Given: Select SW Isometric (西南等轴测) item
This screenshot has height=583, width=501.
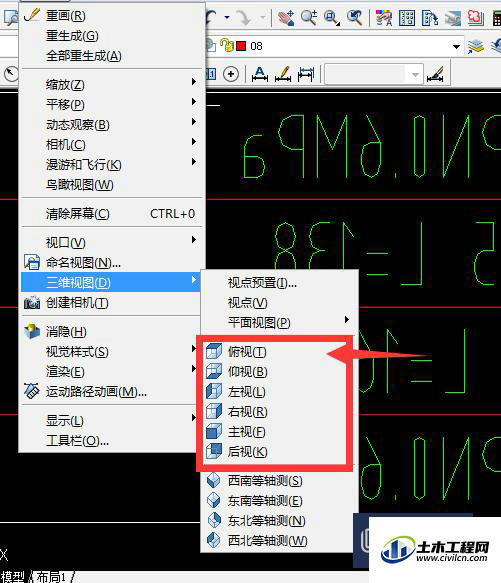Looking at the screenshot, I should pos(279,481).
